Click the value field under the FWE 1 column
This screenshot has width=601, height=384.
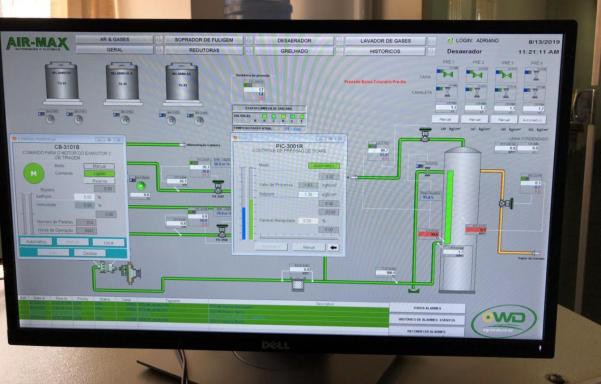(447, 108)
